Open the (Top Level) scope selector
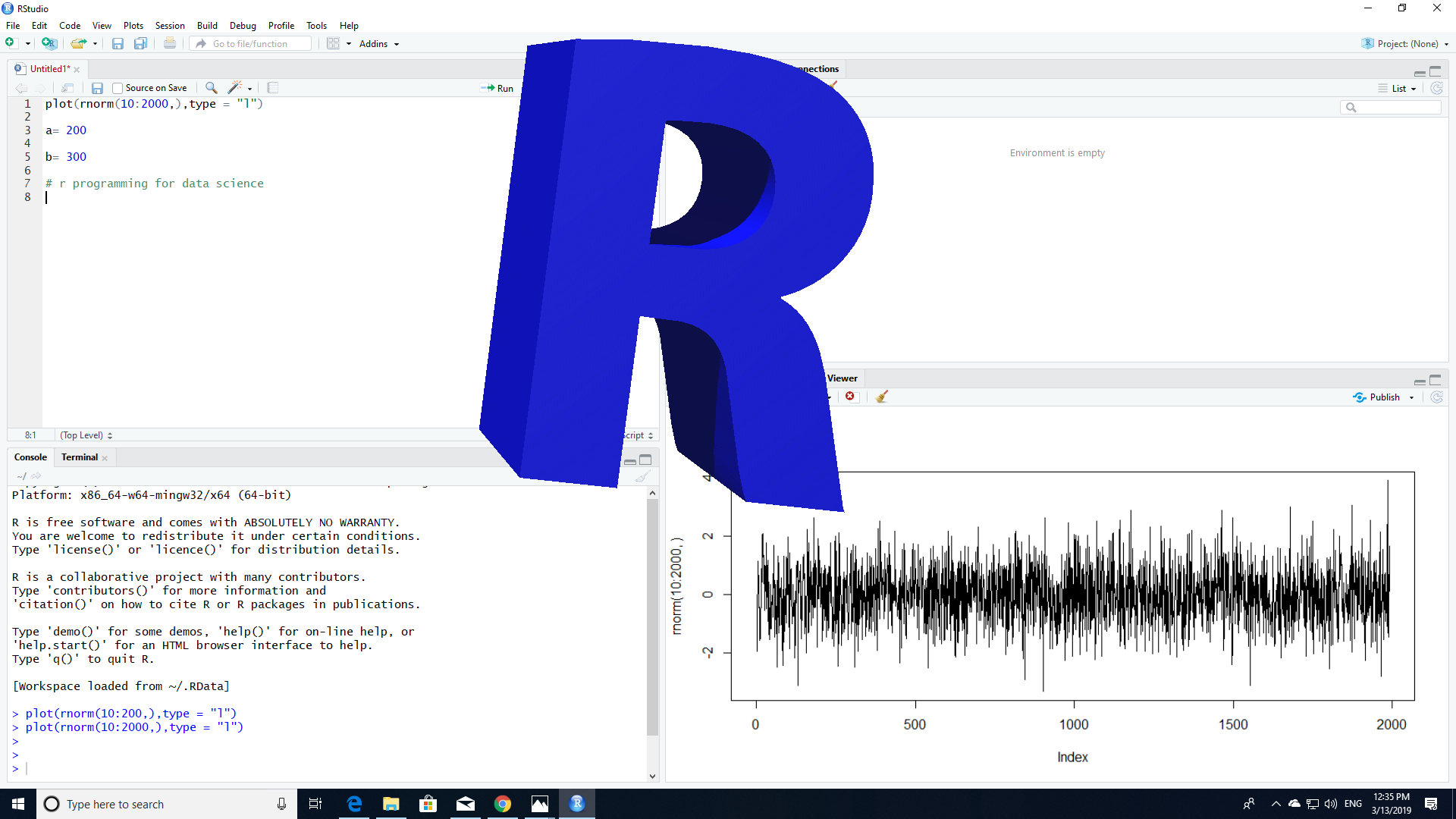The width and height of the screenshot is (1456, 819). tap(86, 435)
